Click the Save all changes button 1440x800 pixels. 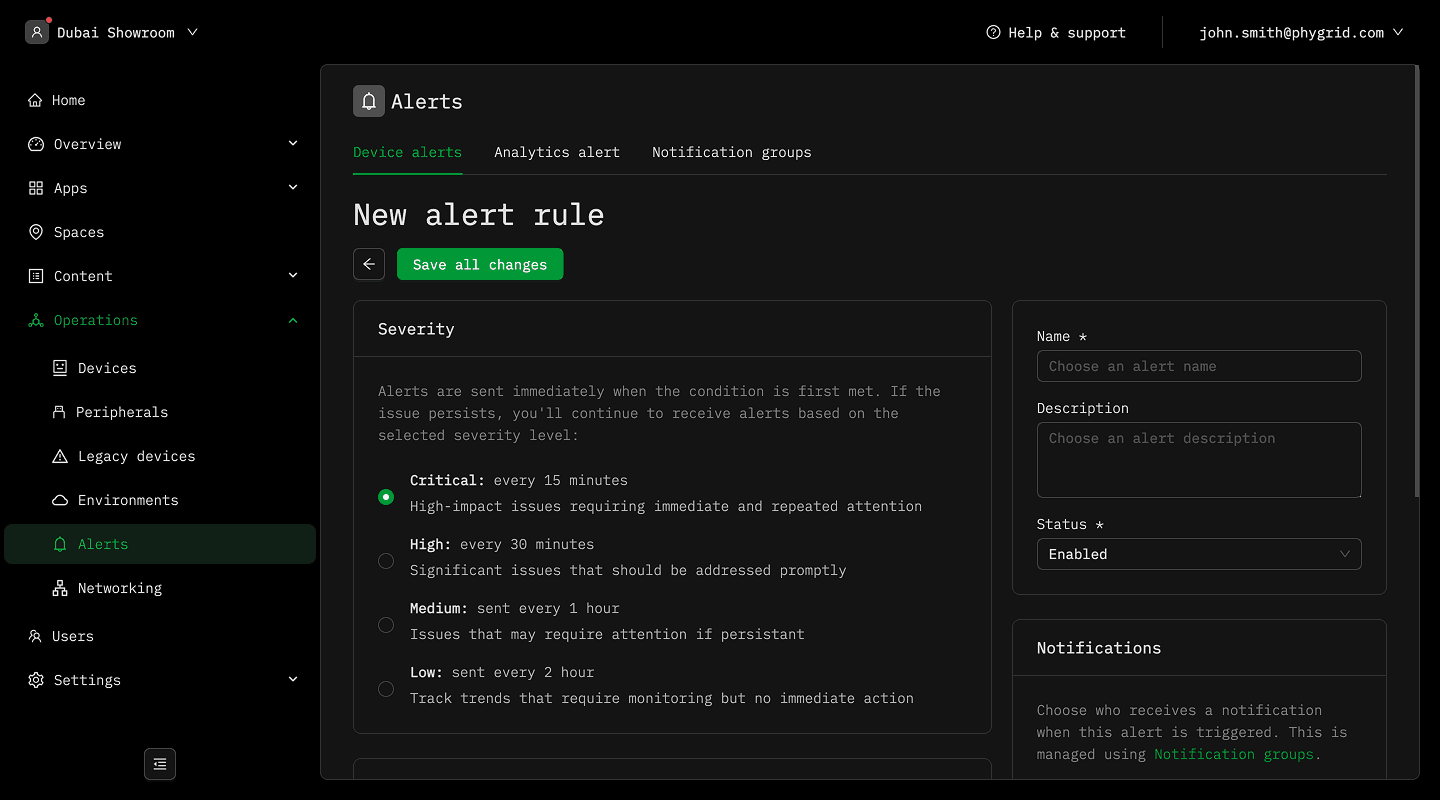click(x=480, y=264)
